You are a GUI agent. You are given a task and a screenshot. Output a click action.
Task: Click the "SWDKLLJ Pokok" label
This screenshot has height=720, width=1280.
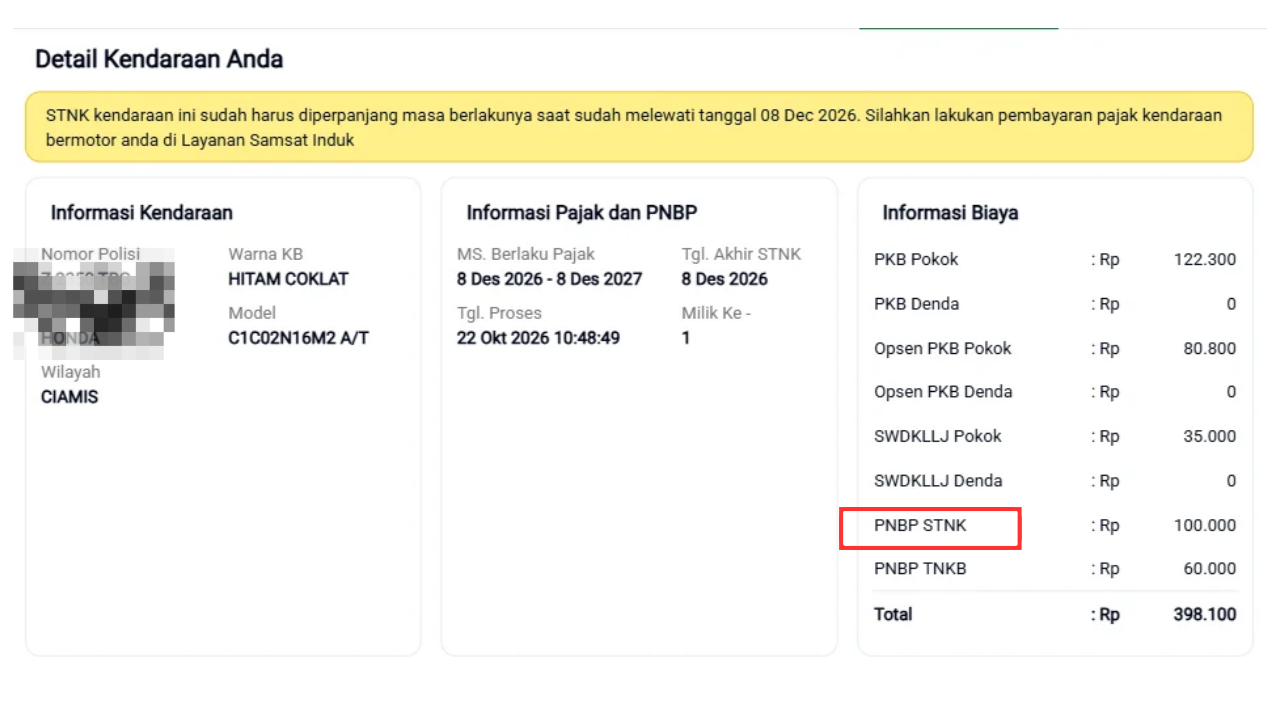(938, 436)
